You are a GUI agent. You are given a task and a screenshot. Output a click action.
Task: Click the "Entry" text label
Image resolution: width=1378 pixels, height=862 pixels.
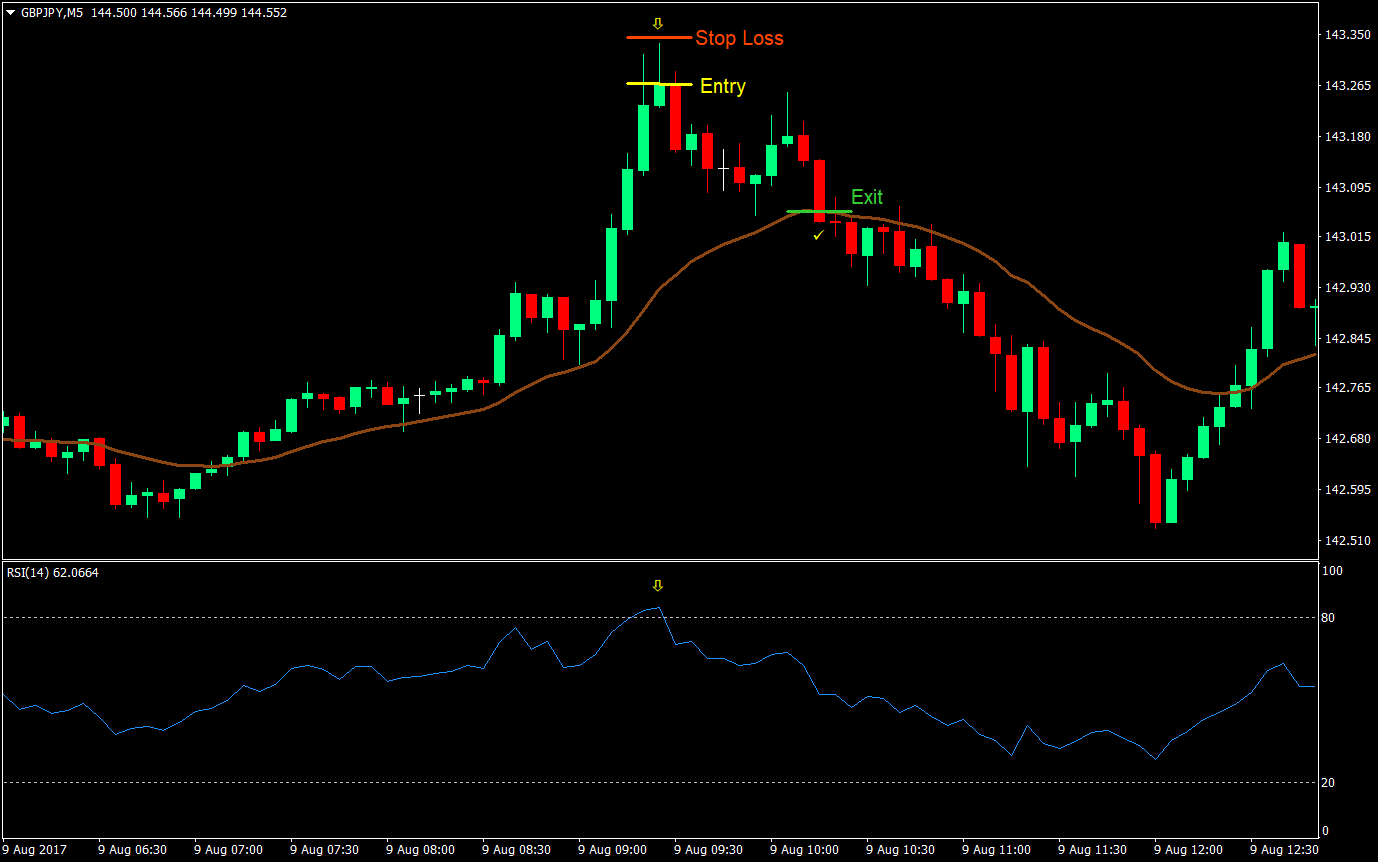point(723,86)
